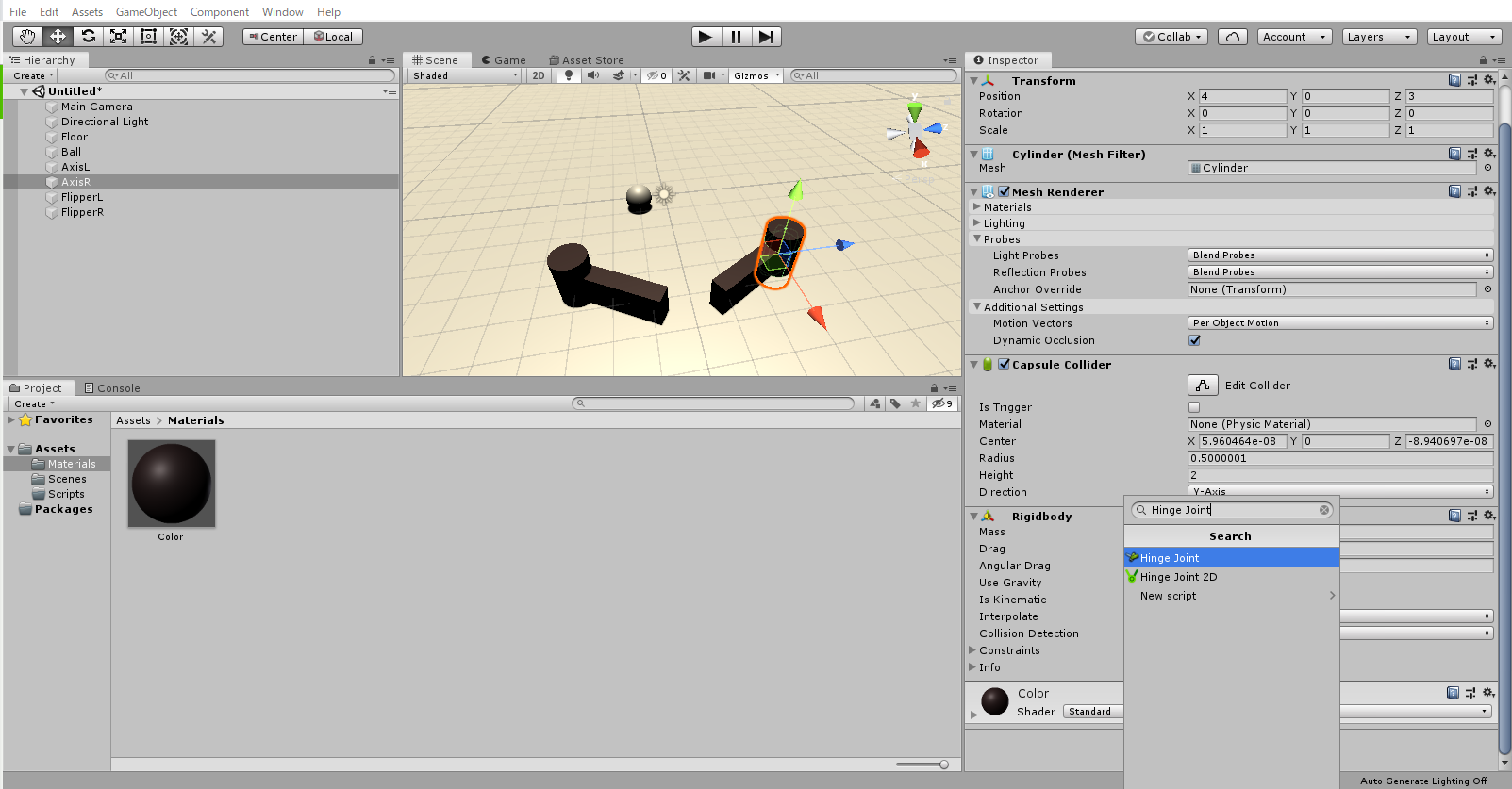
Task: Choose Hinge Joint from search results
Action: 1231,558
